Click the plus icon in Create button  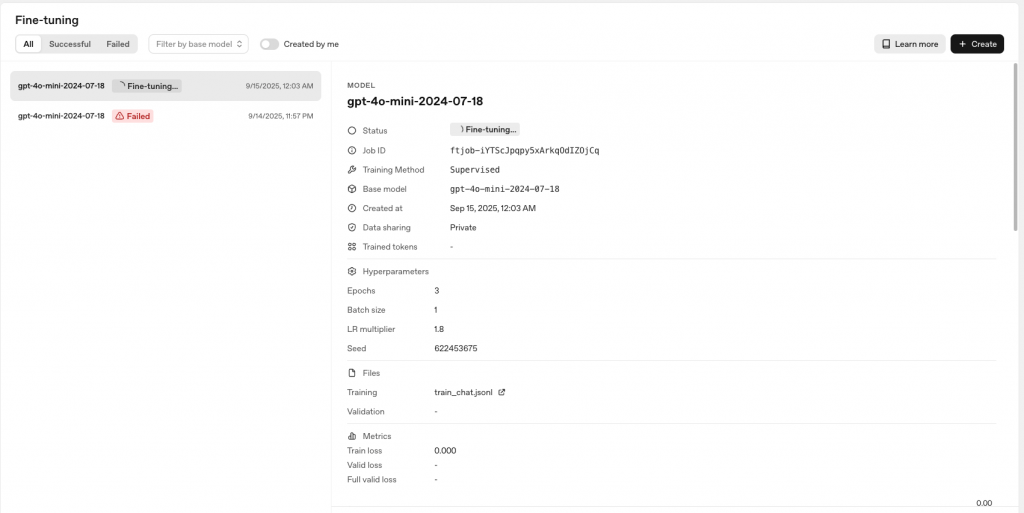962,44
